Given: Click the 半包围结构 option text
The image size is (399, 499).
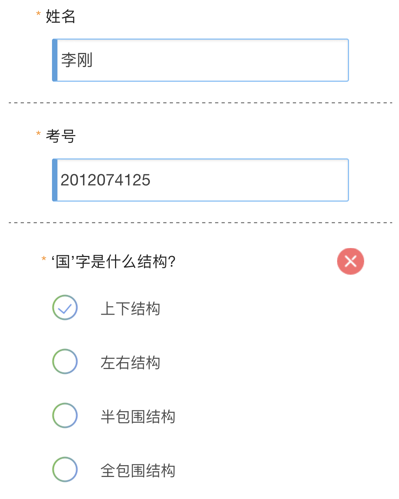Looking at the screenshot, I should click(138, 416).
